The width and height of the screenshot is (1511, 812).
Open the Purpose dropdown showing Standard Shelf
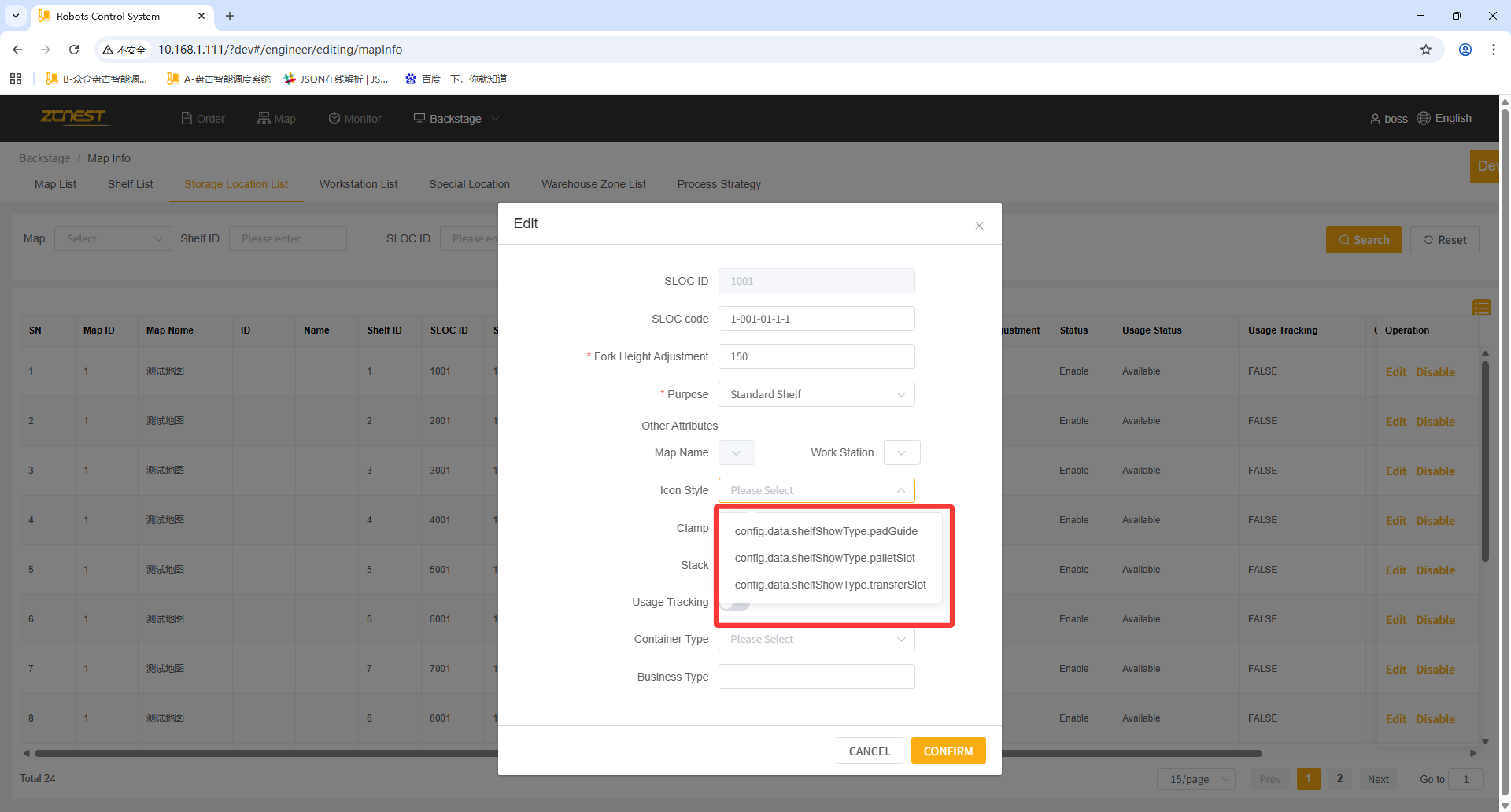click(x=816, y=394)
